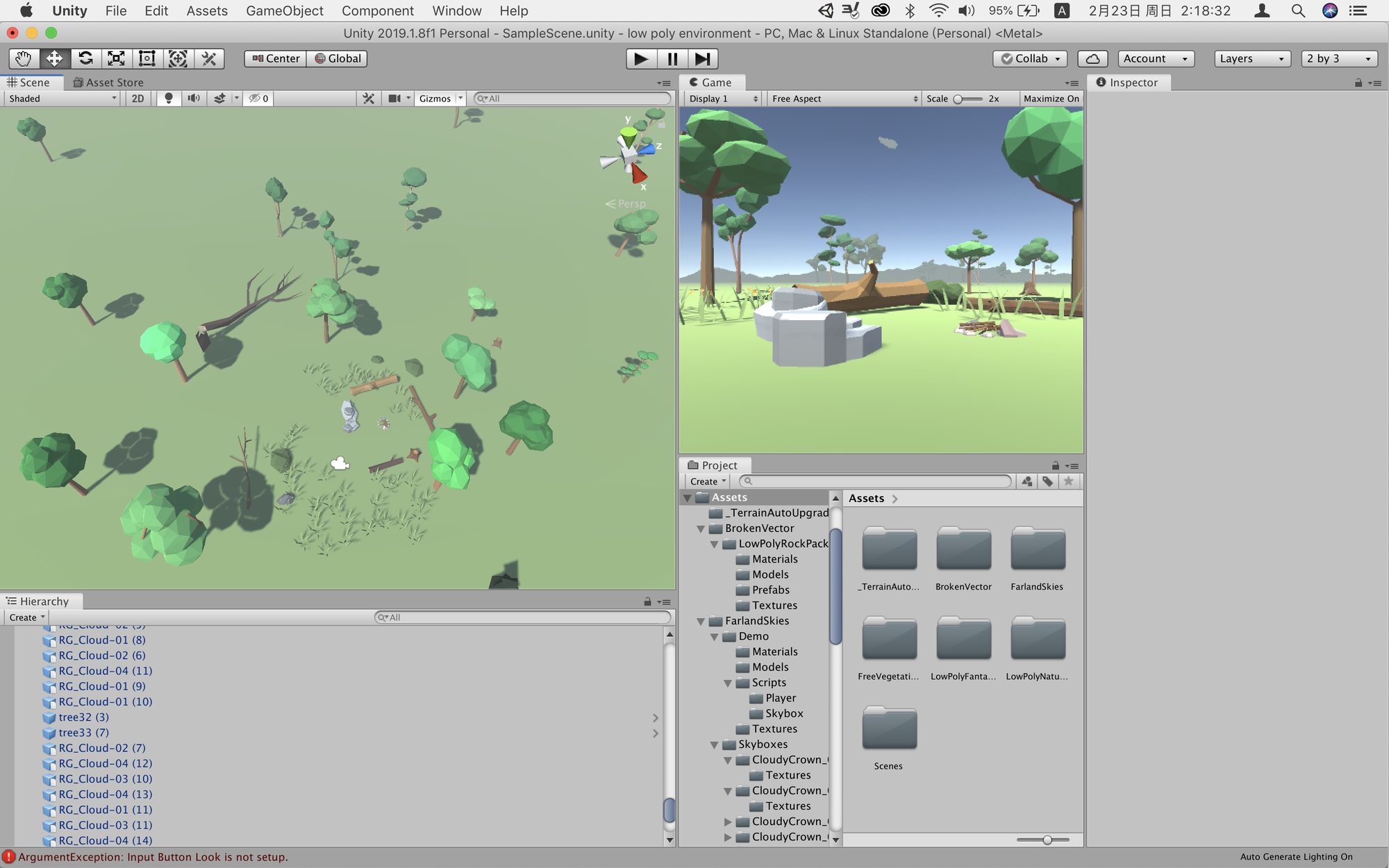Open Layers dropdown
Image resolution: width=1389 pixels, height=868 pixels.
coord(1252,59)
